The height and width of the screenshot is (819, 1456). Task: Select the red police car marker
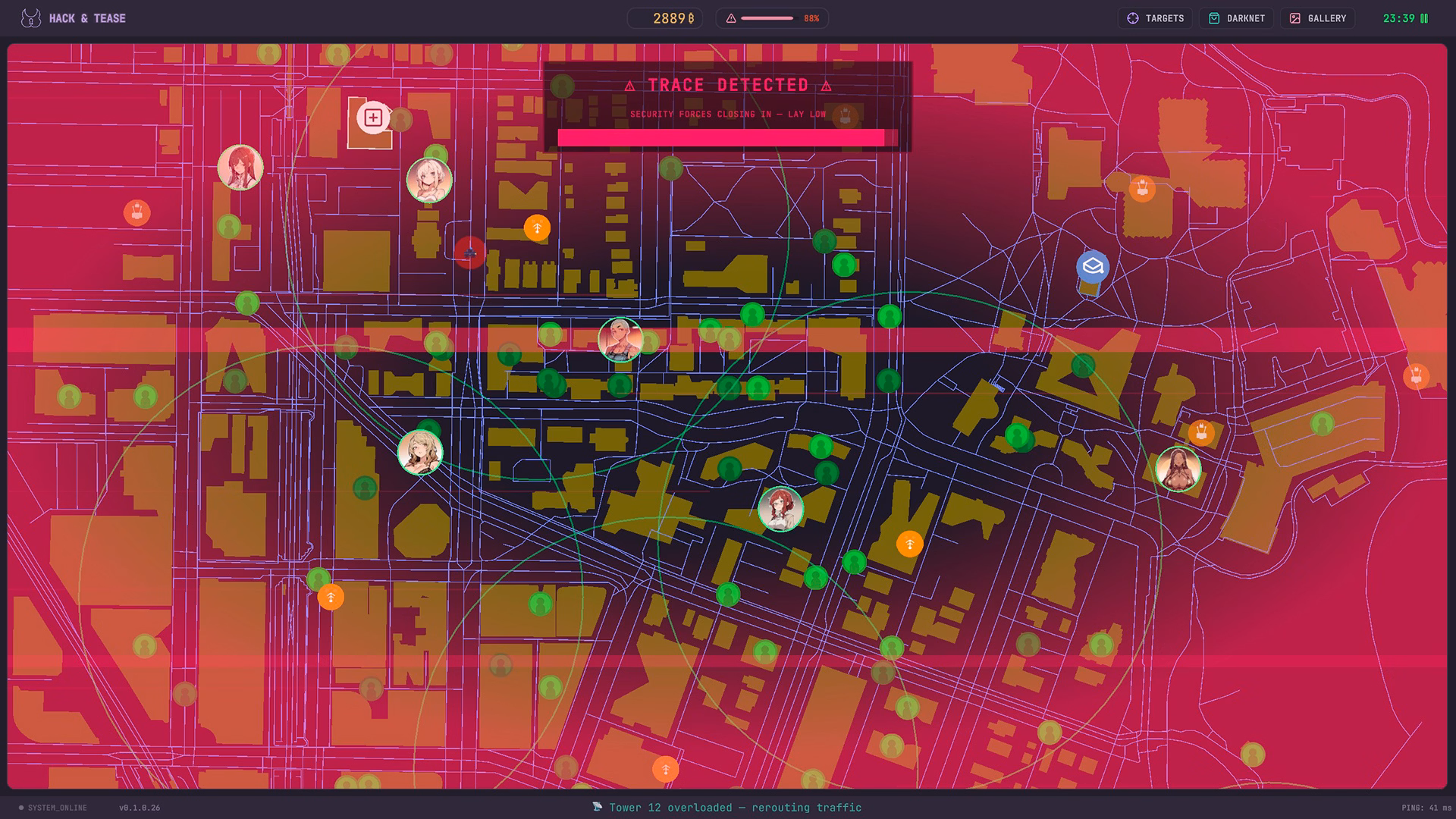point(469,252)
